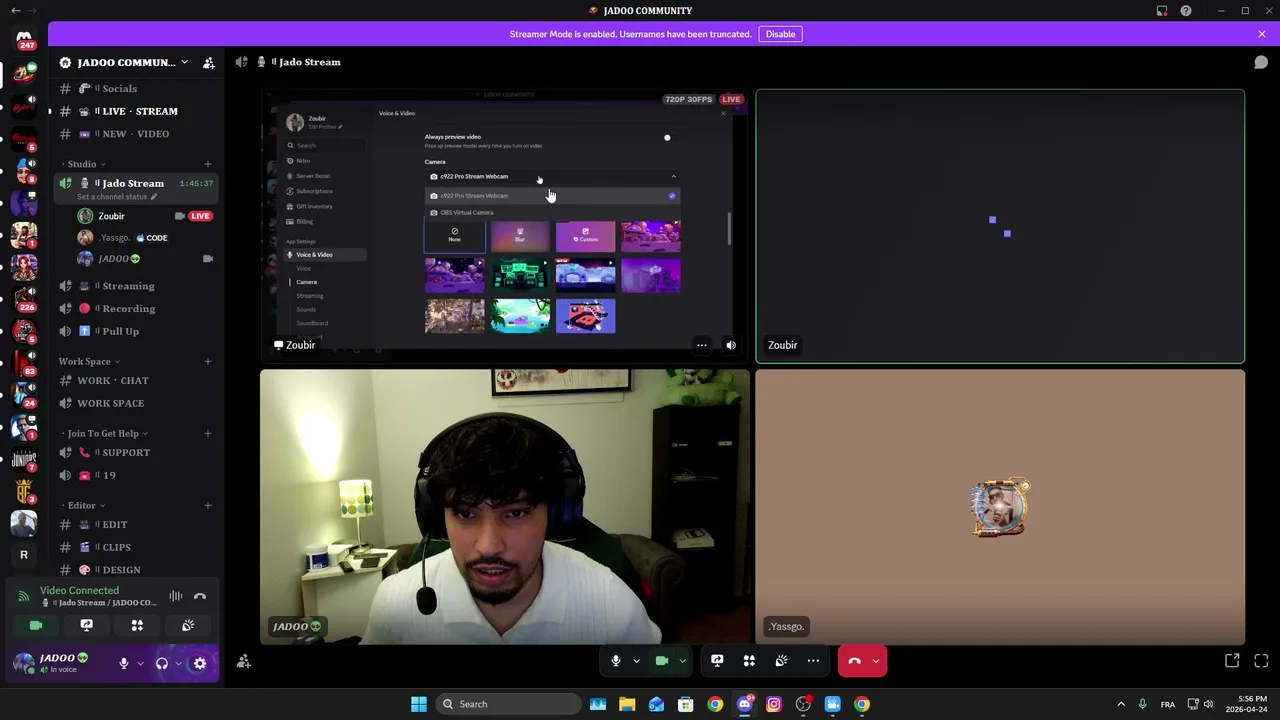Open activities from the voice panel
The height and width of the screenshot is (720, 1280).
click(137, 625)
